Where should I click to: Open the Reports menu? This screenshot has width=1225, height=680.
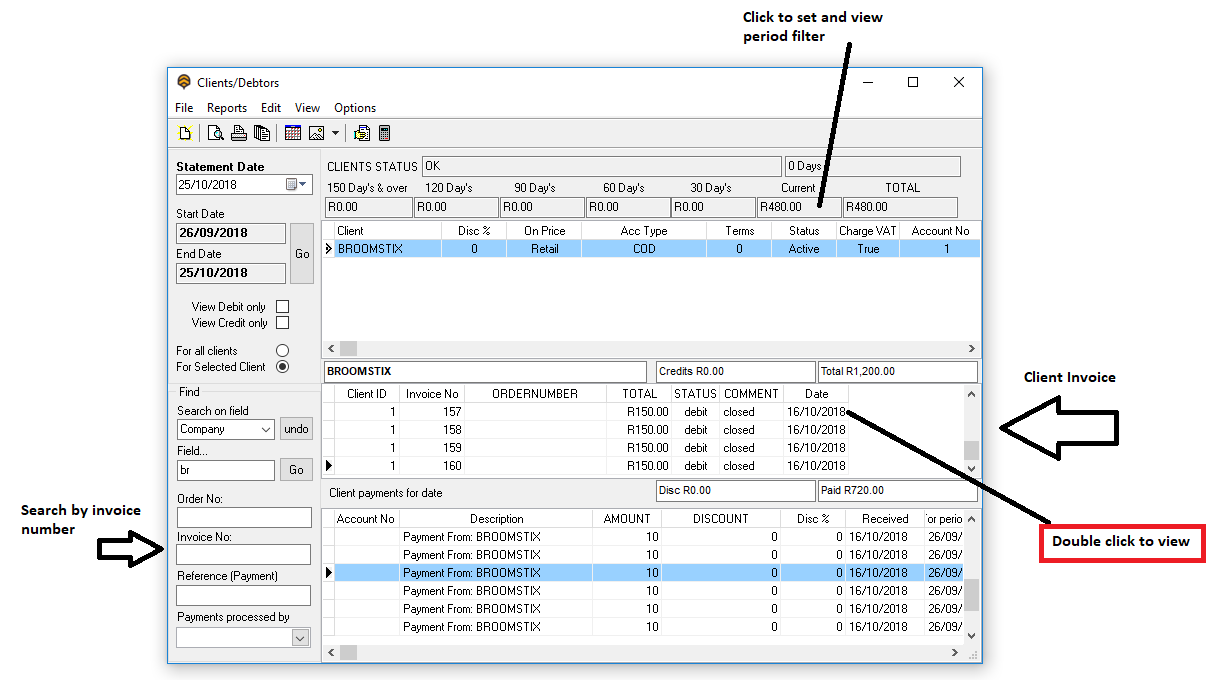click(227, 108)
